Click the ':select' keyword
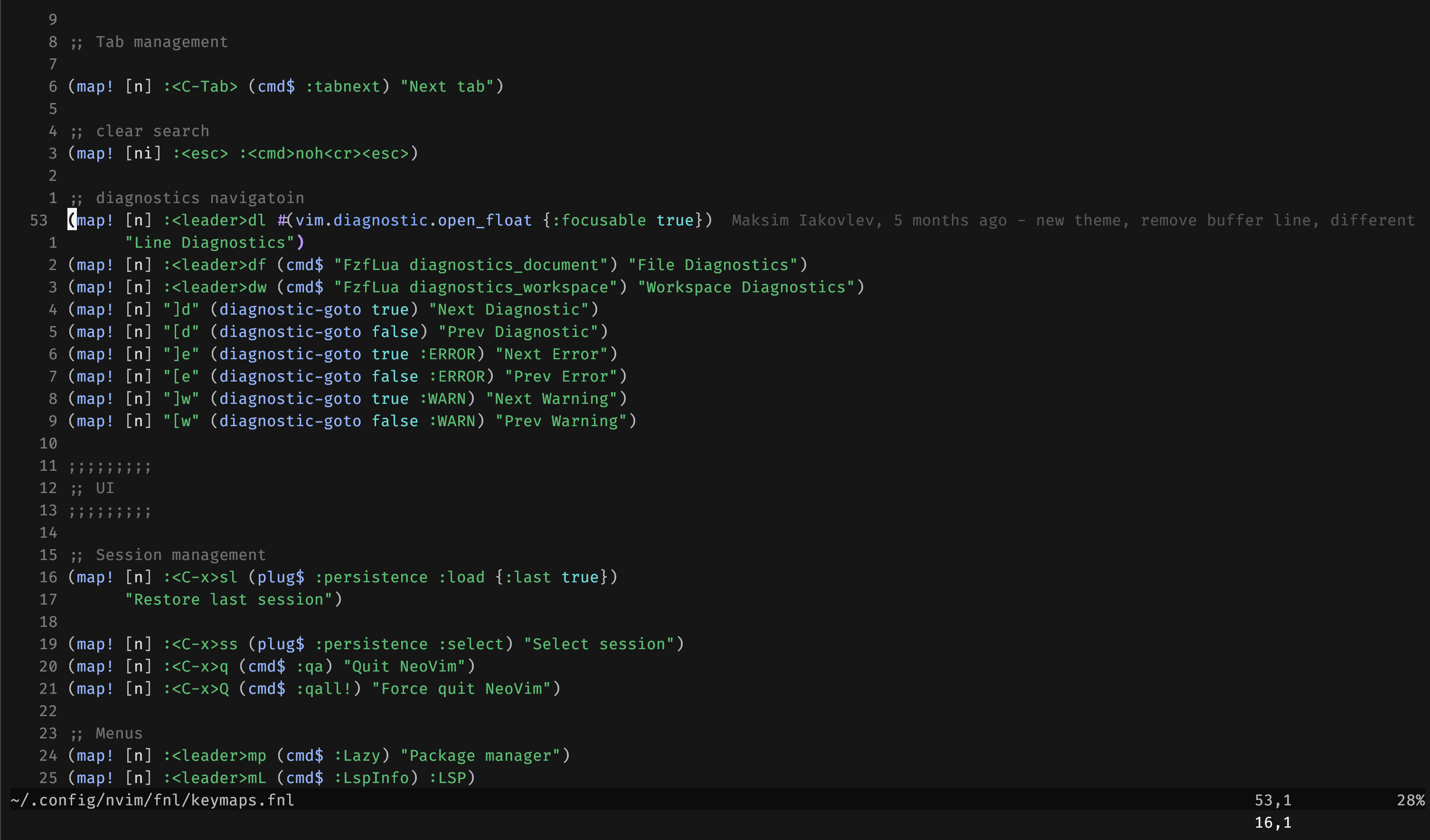This screenshot has height=840, width=1430. coord(471,644)
